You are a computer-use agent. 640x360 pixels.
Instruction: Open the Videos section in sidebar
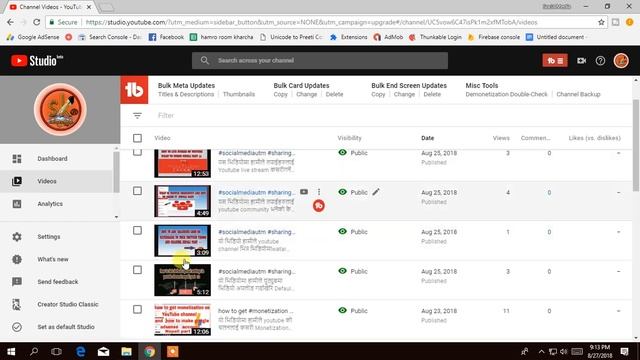click(57, 181)
